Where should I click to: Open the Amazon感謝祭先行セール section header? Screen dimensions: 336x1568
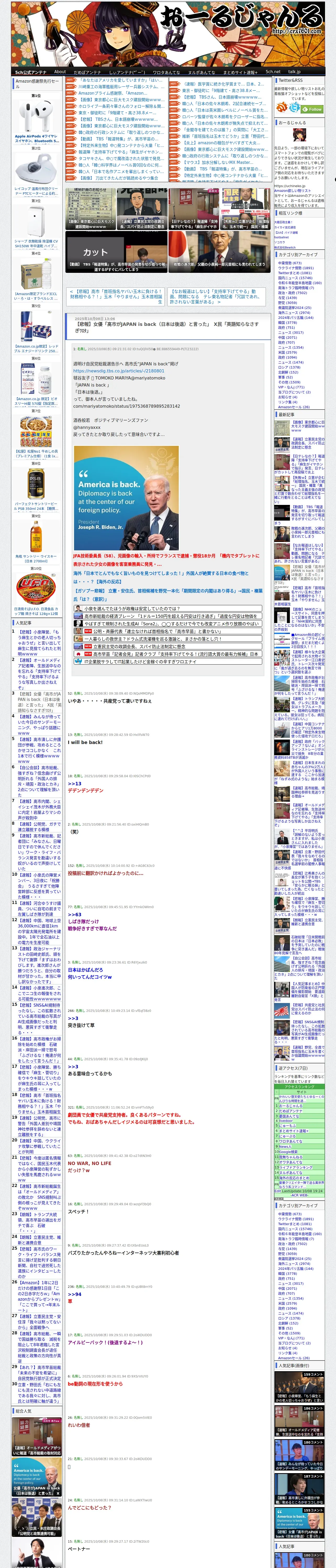point(37,83)
